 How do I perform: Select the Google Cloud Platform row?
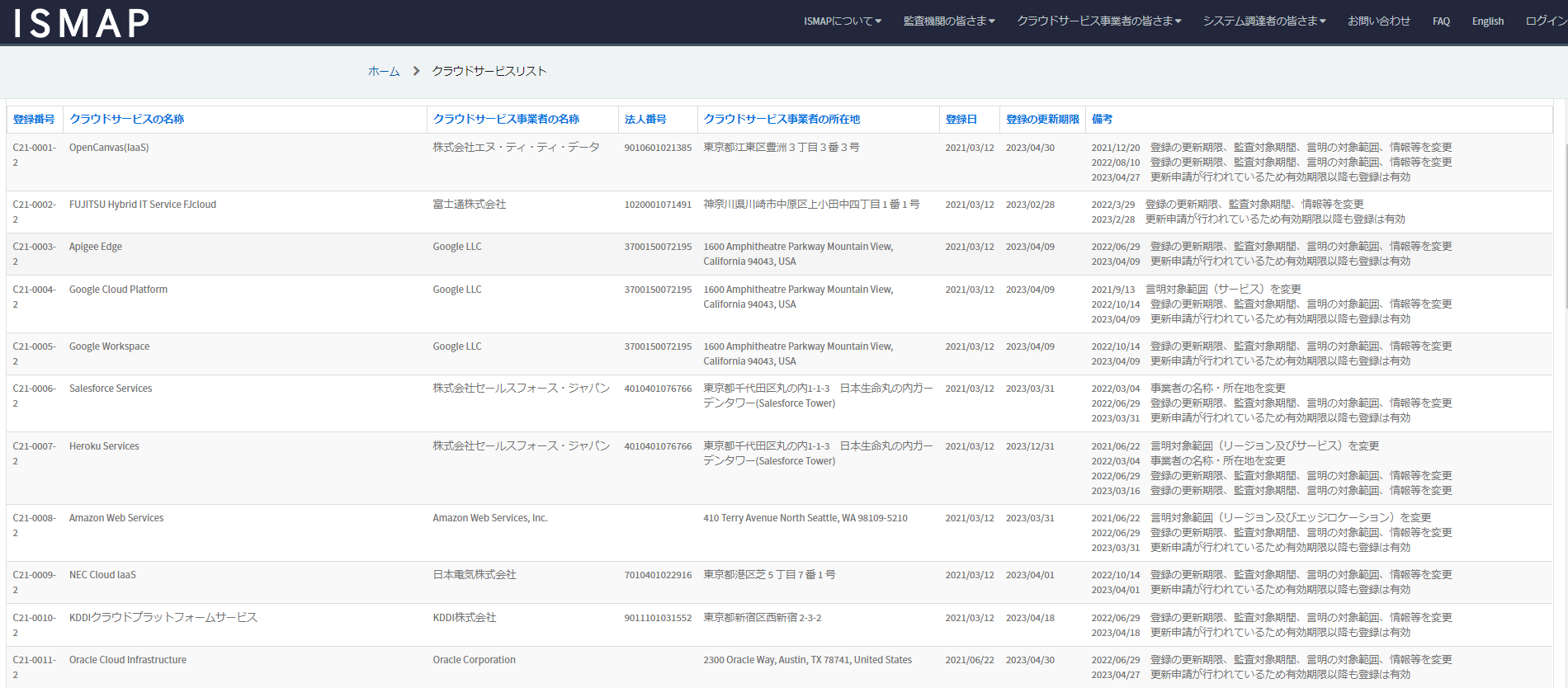pyautogui.click(x=118, y=290)
